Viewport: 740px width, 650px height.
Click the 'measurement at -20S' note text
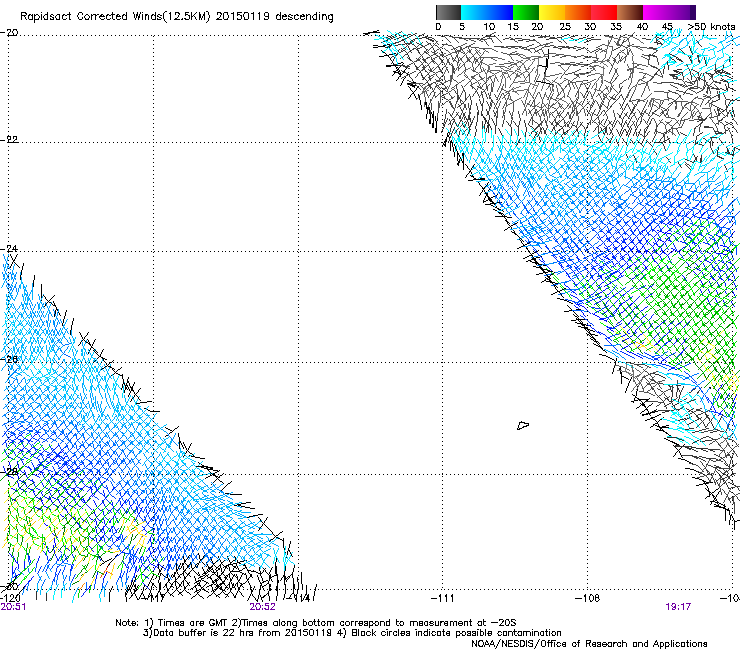463,623
